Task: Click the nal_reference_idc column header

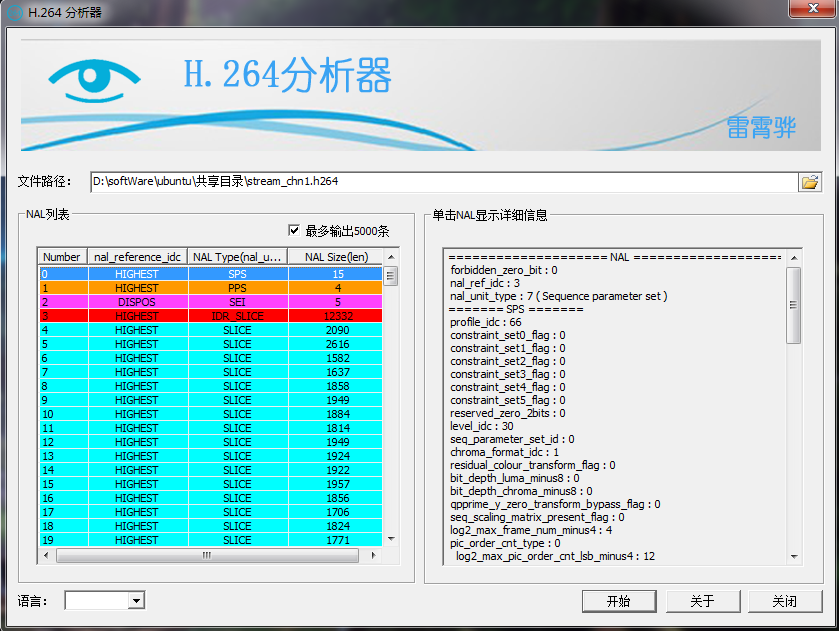Action: pos(135,256)
